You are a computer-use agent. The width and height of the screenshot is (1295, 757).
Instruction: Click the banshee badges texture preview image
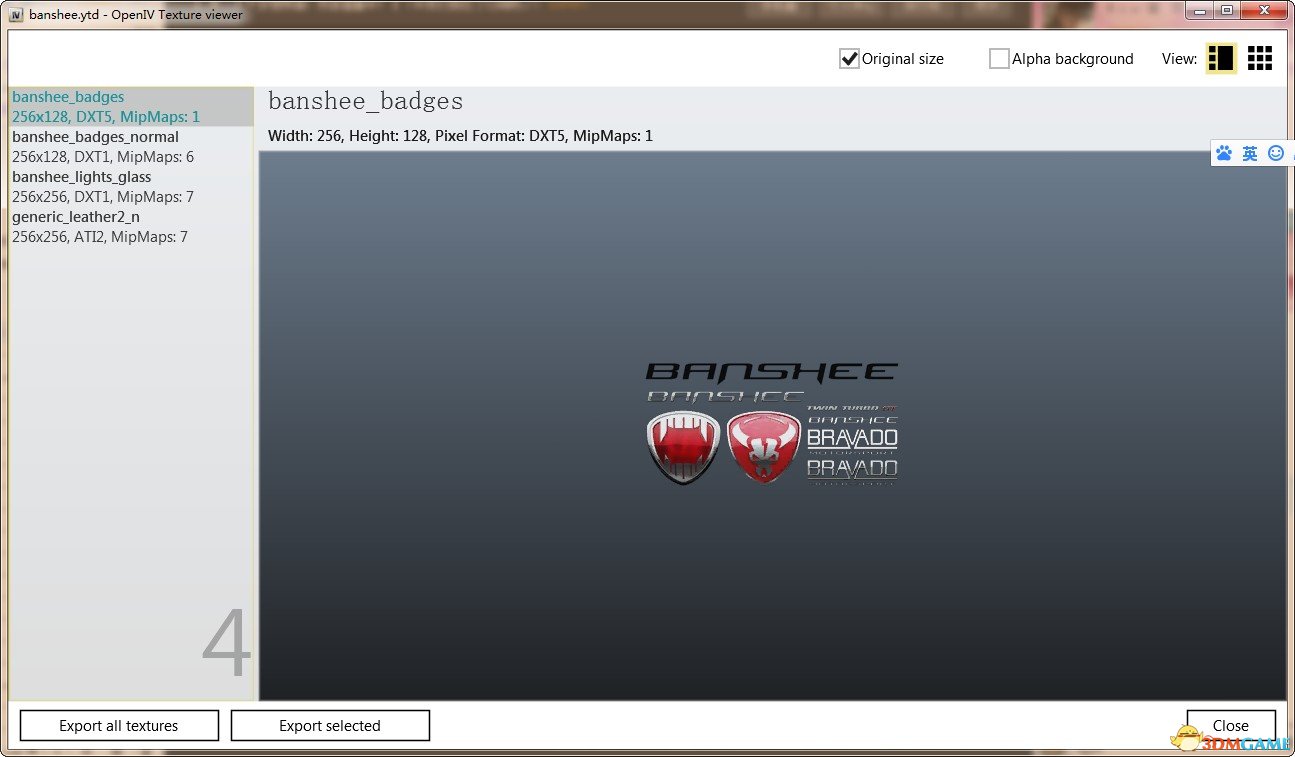click(772, 425)
